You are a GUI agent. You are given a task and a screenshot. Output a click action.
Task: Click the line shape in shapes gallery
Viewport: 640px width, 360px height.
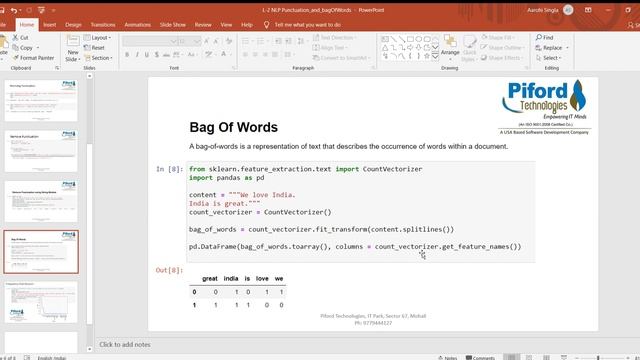(393, 39)
